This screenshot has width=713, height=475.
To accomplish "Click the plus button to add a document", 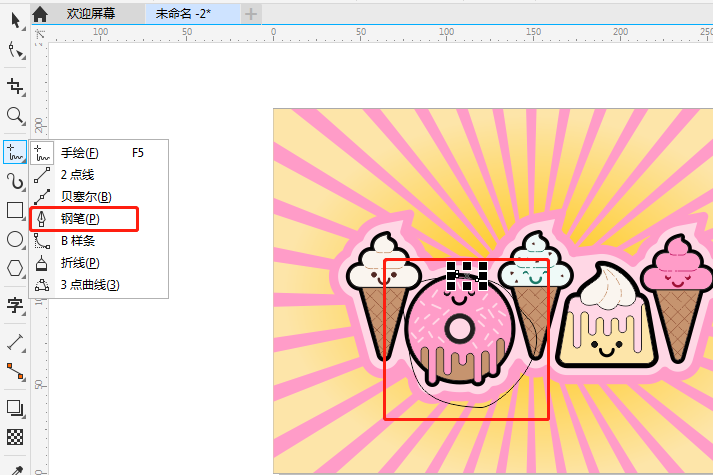I will pyautogui.click(x=251, y=13).
